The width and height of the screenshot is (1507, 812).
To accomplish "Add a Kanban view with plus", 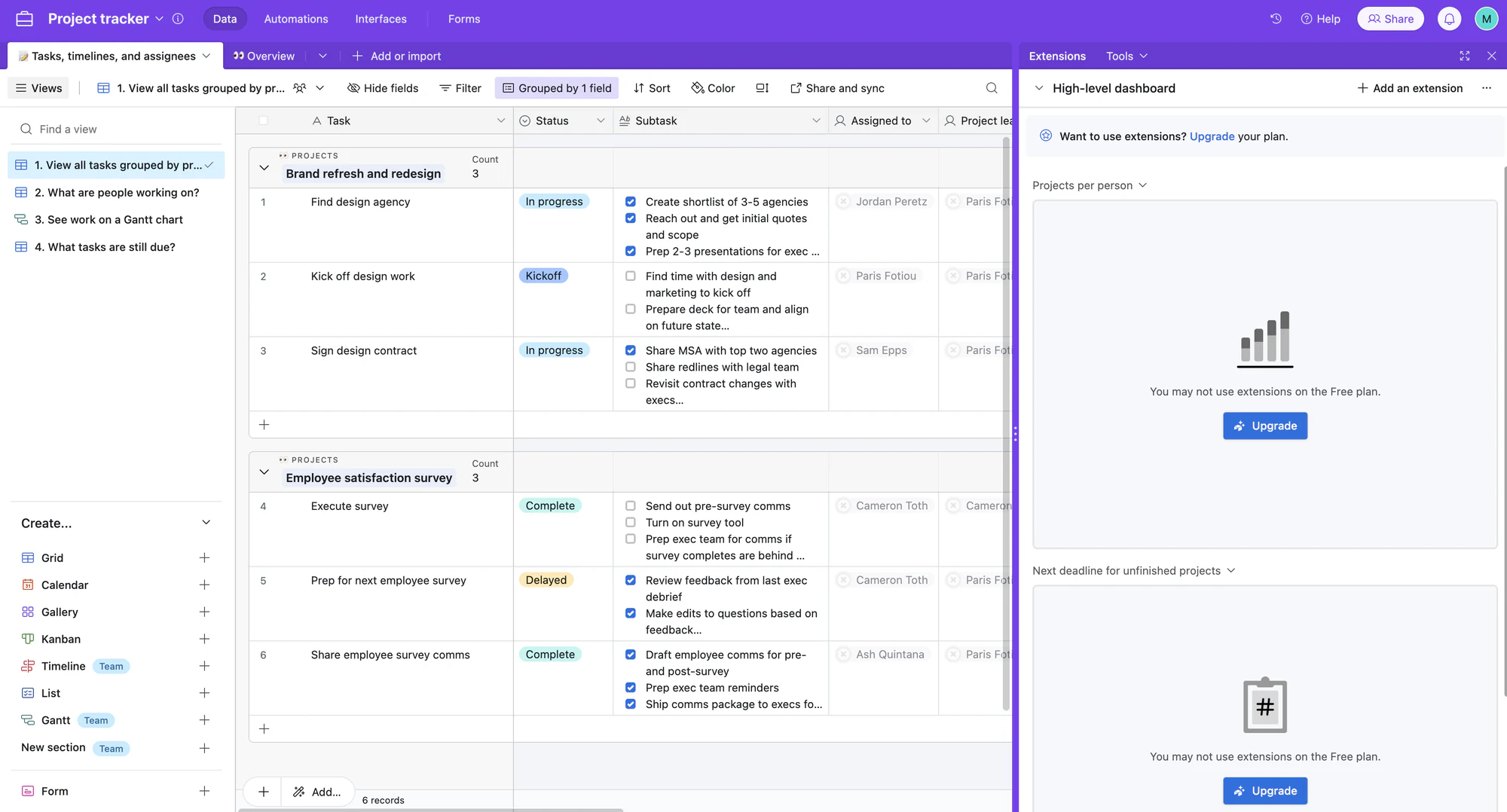I will (x=204, y=639).
